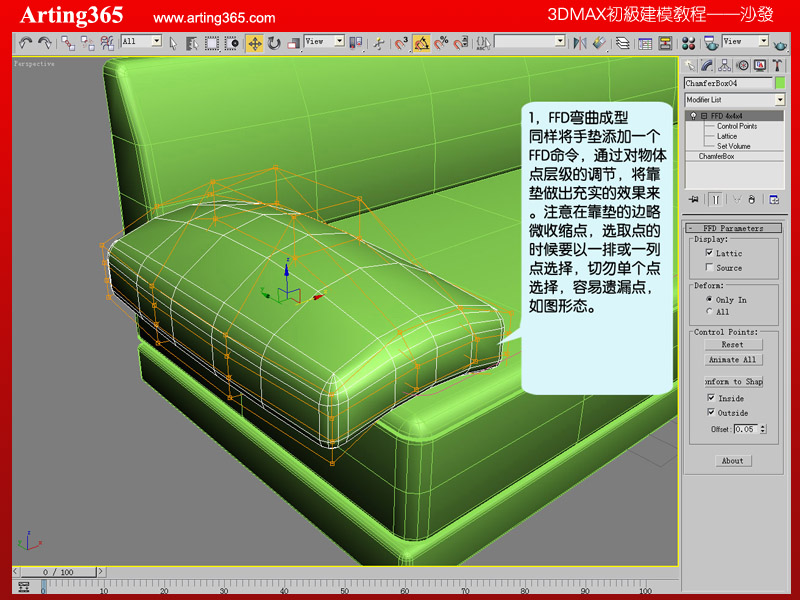This screenshot has height=600, width=800.
Task: Open the Render Scene teapot dialog icon
Action: 711,43
